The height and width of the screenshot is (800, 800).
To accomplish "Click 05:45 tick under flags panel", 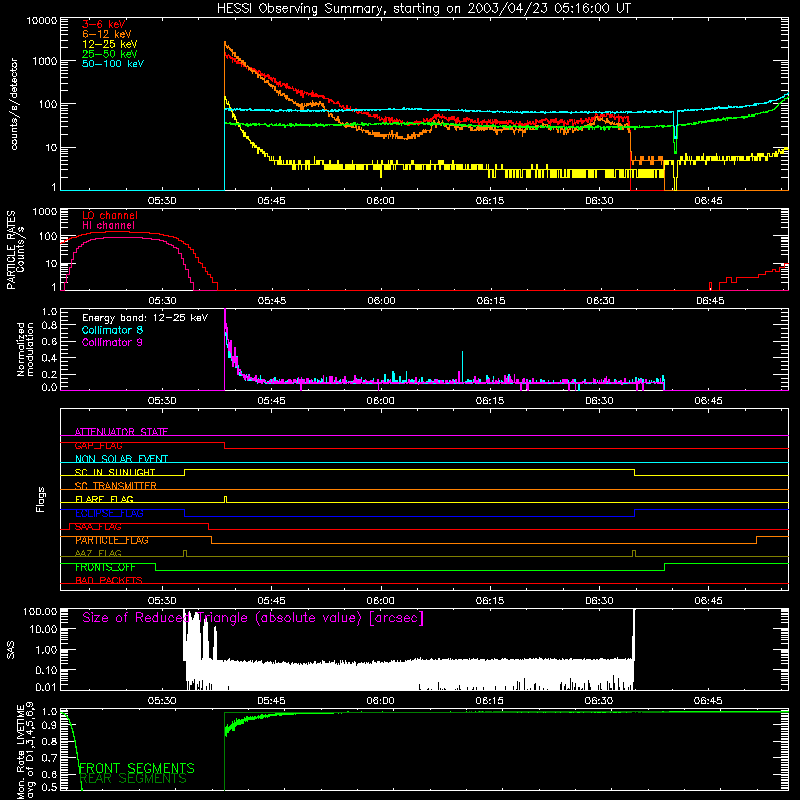I will coord(271,601).
